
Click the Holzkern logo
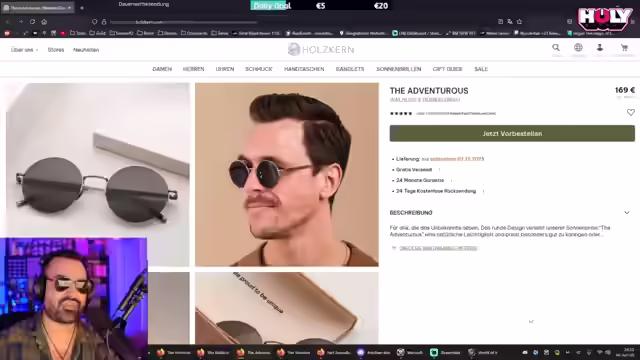coord(320,49)
